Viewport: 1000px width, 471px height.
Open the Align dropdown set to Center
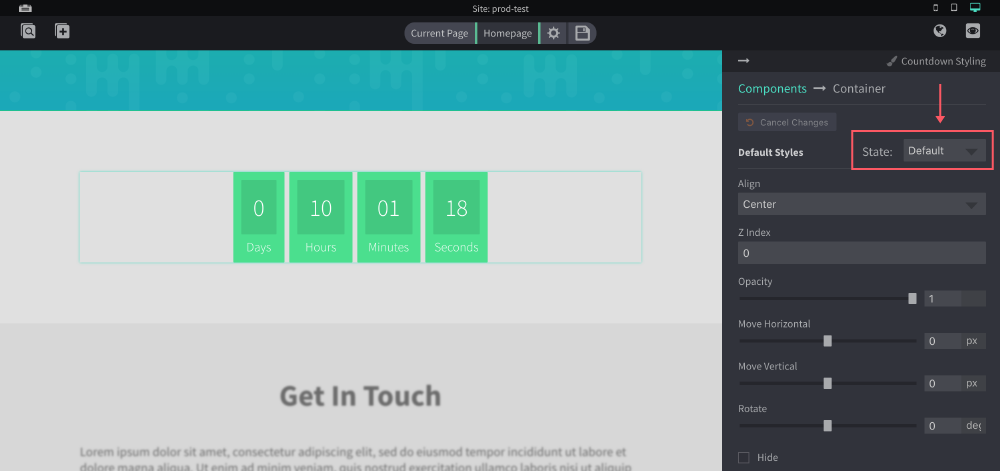click(x=862, y=204)
